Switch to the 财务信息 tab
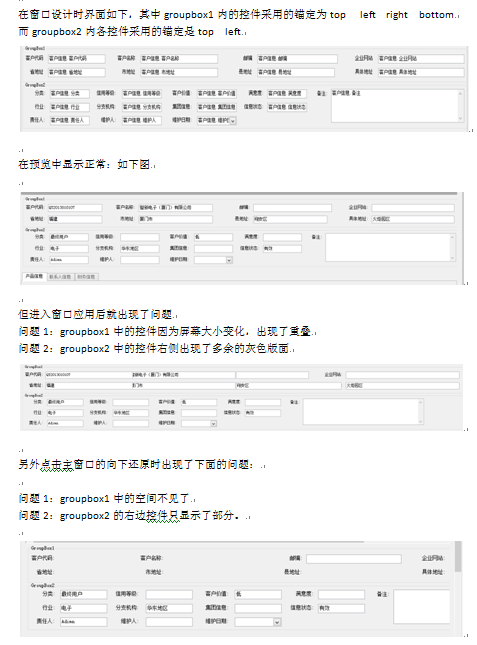The image size is (477, 645). click(86, 277)
